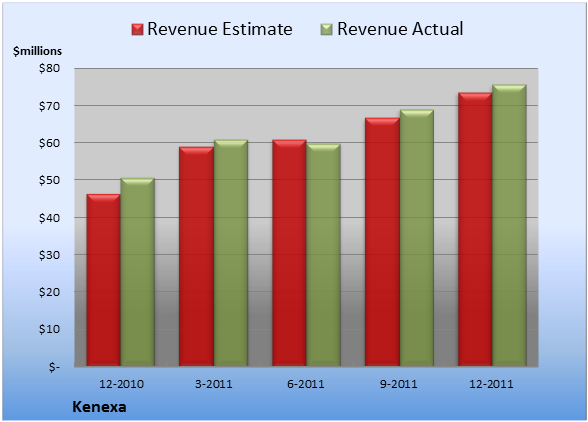Click the Kenexa company title

point(99,407)
